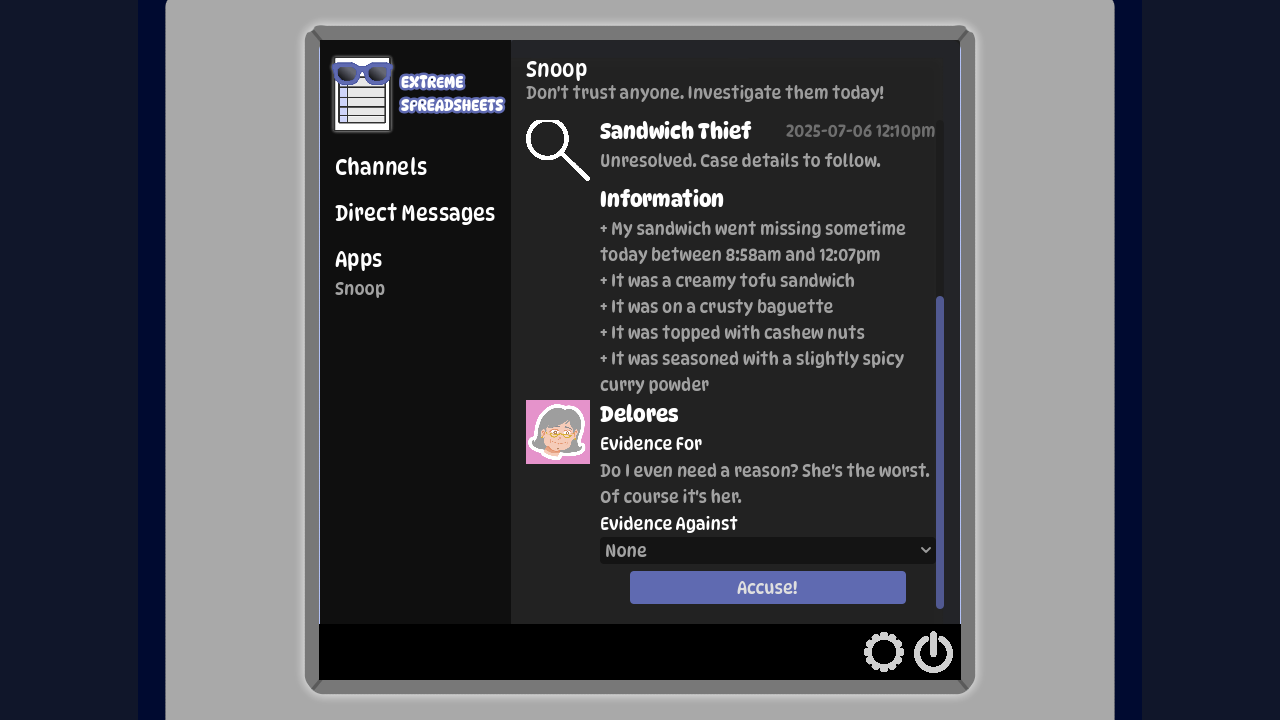
Task: Open the Evidence Against dropdown
Action: click(767, 550)
